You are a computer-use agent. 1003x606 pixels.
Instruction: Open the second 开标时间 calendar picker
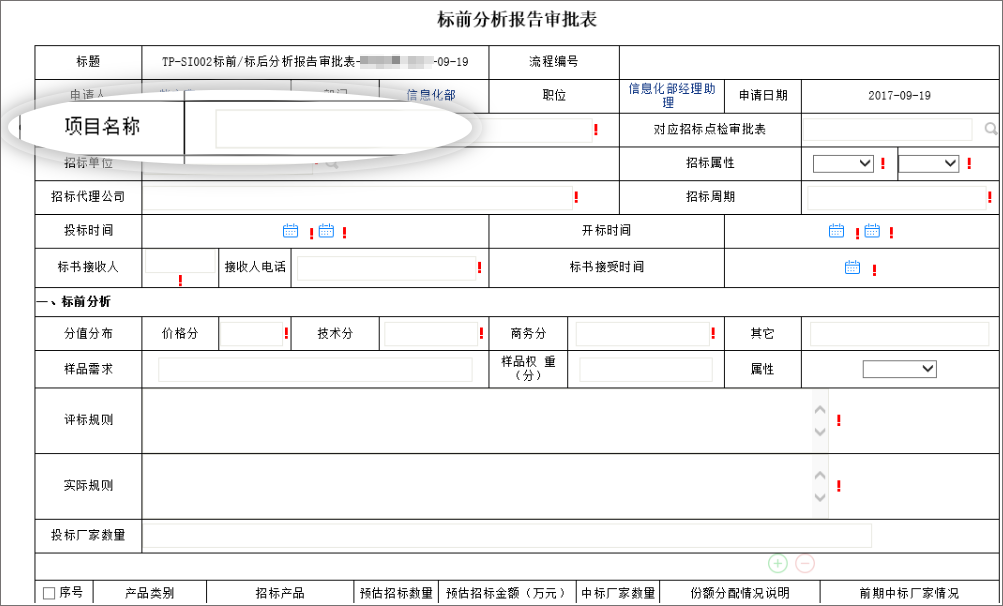(872, 230)
